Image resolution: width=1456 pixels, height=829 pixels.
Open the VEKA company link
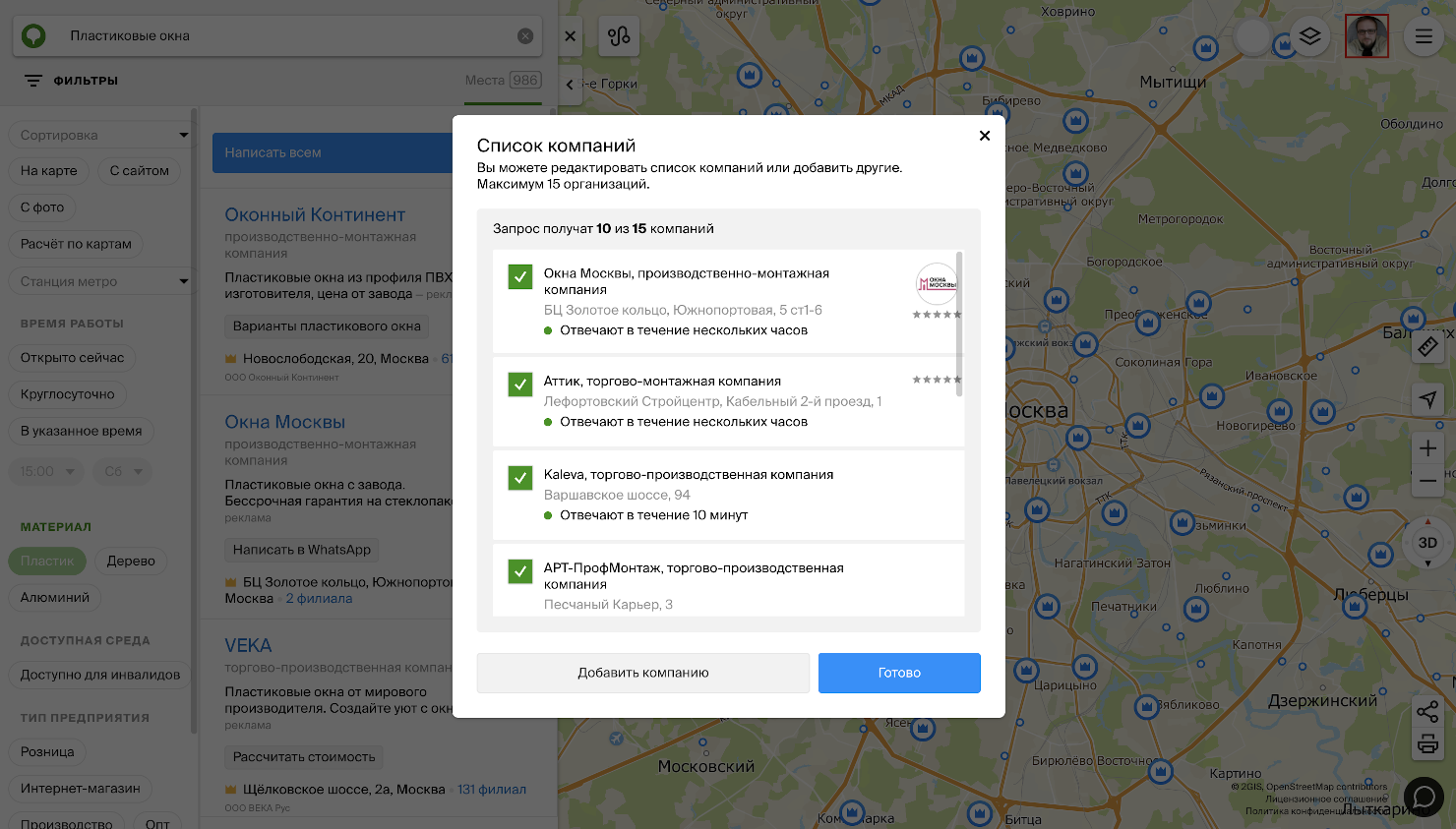pos(248,645)
